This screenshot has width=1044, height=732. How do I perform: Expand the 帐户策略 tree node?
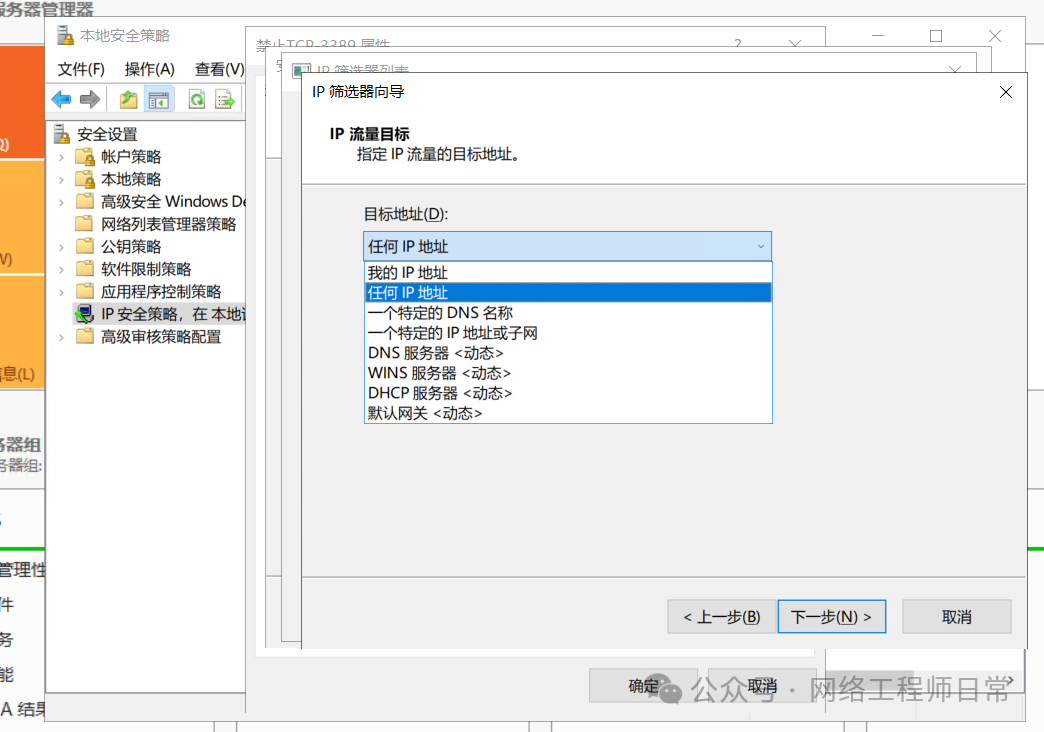pyautogui.click(x=62, y=157)
